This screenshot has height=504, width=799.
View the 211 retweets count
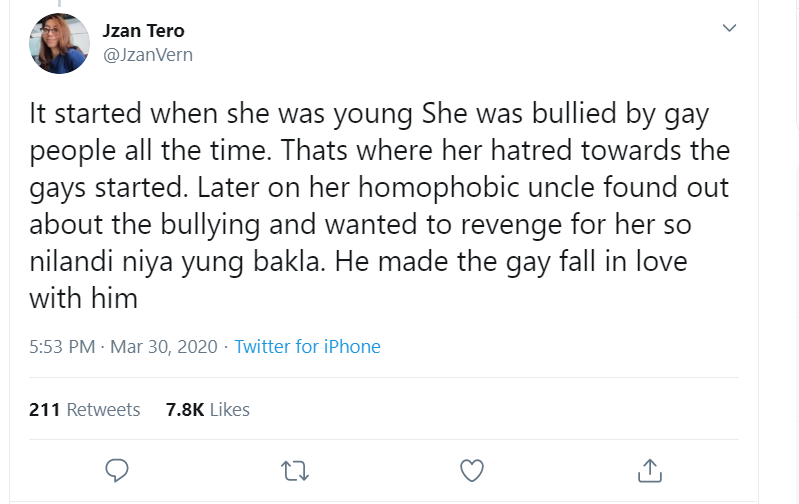point(45,409)
